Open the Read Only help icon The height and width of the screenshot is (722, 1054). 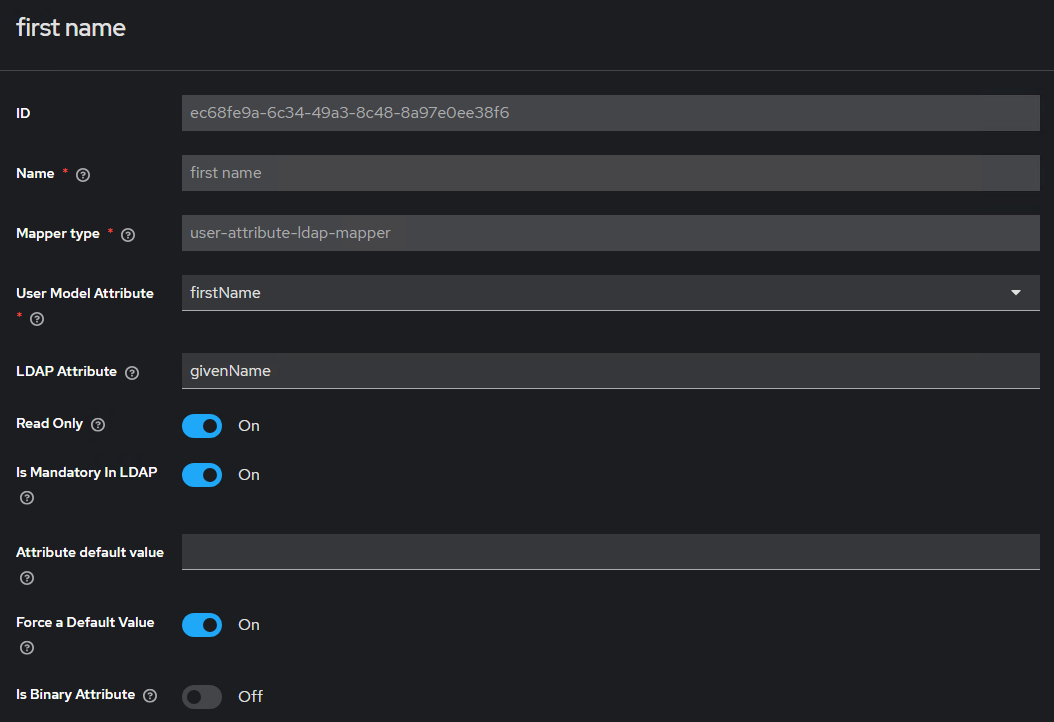[x=98, y=424]
